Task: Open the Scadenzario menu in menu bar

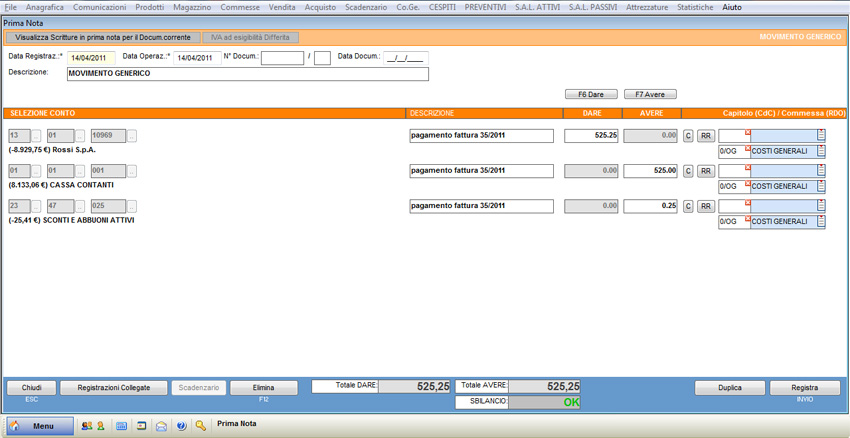Action: click(x=366, y=7)
